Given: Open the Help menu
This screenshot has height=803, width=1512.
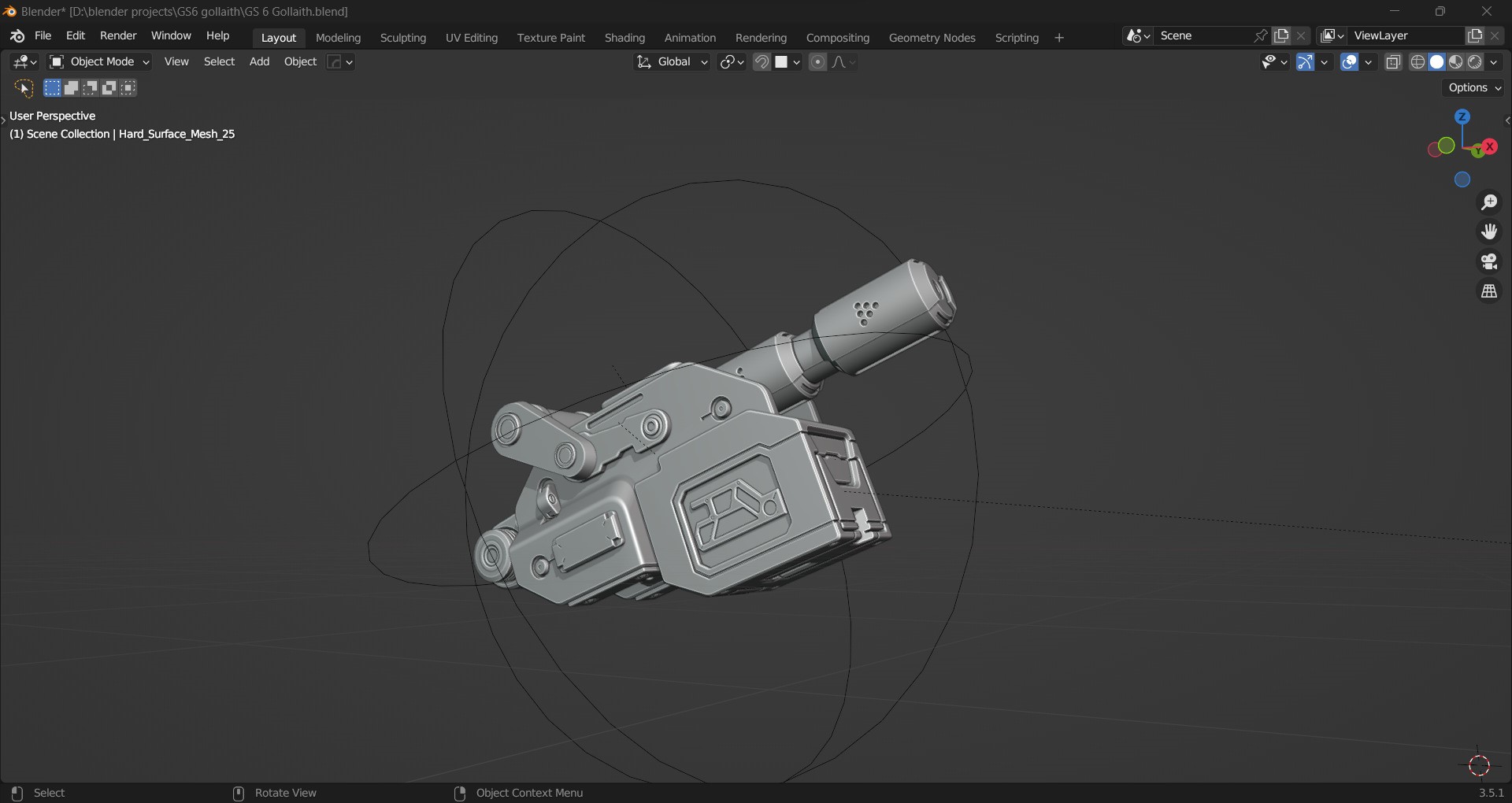Looking at the screenshot, I should pos(218,36).
